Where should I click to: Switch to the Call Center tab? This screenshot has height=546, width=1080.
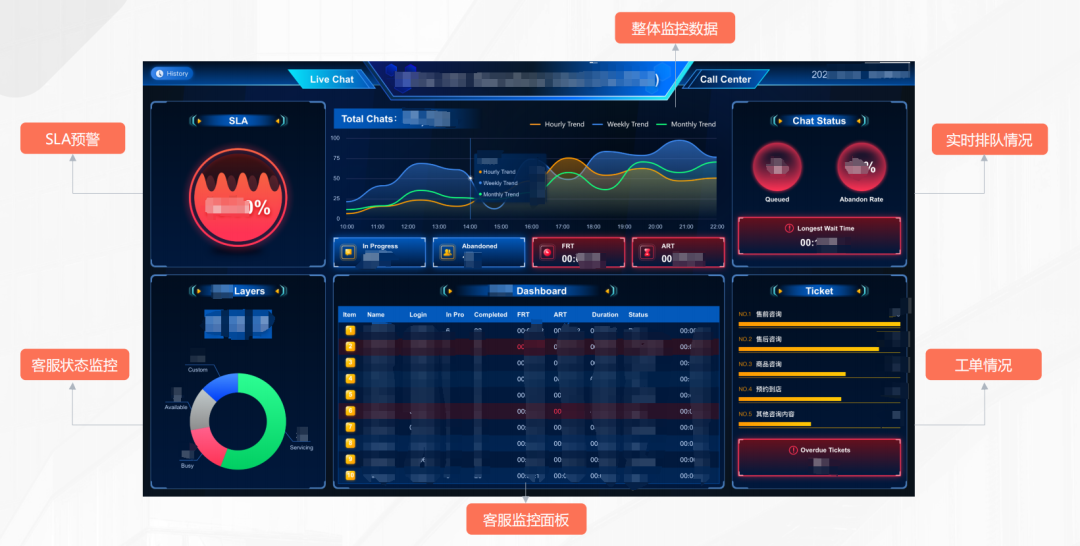[x=725, y=79]
